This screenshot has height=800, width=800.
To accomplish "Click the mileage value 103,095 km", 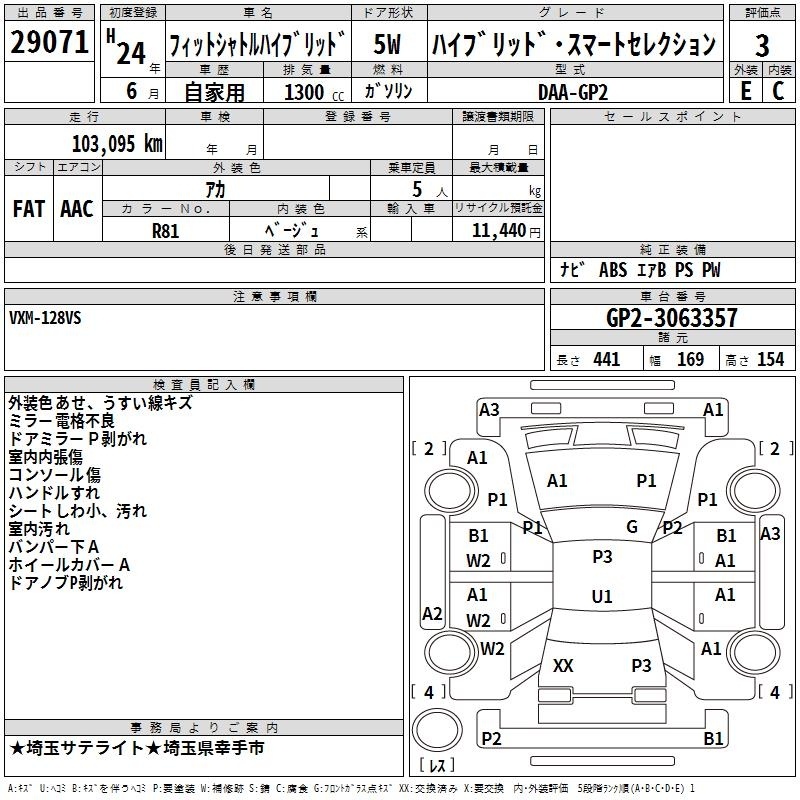I will point(117,143).
